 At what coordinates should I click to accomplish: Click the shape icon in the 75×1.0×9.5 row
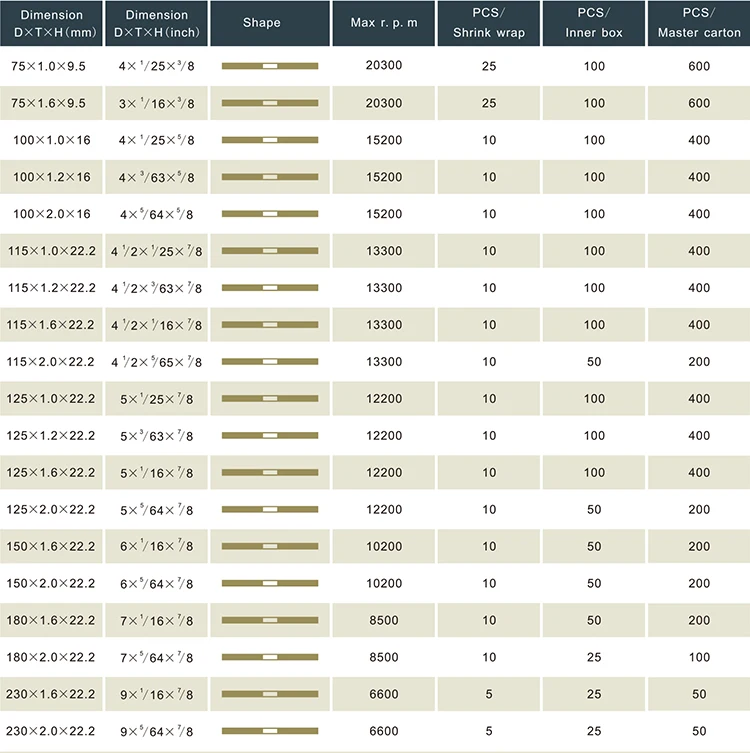269,66
